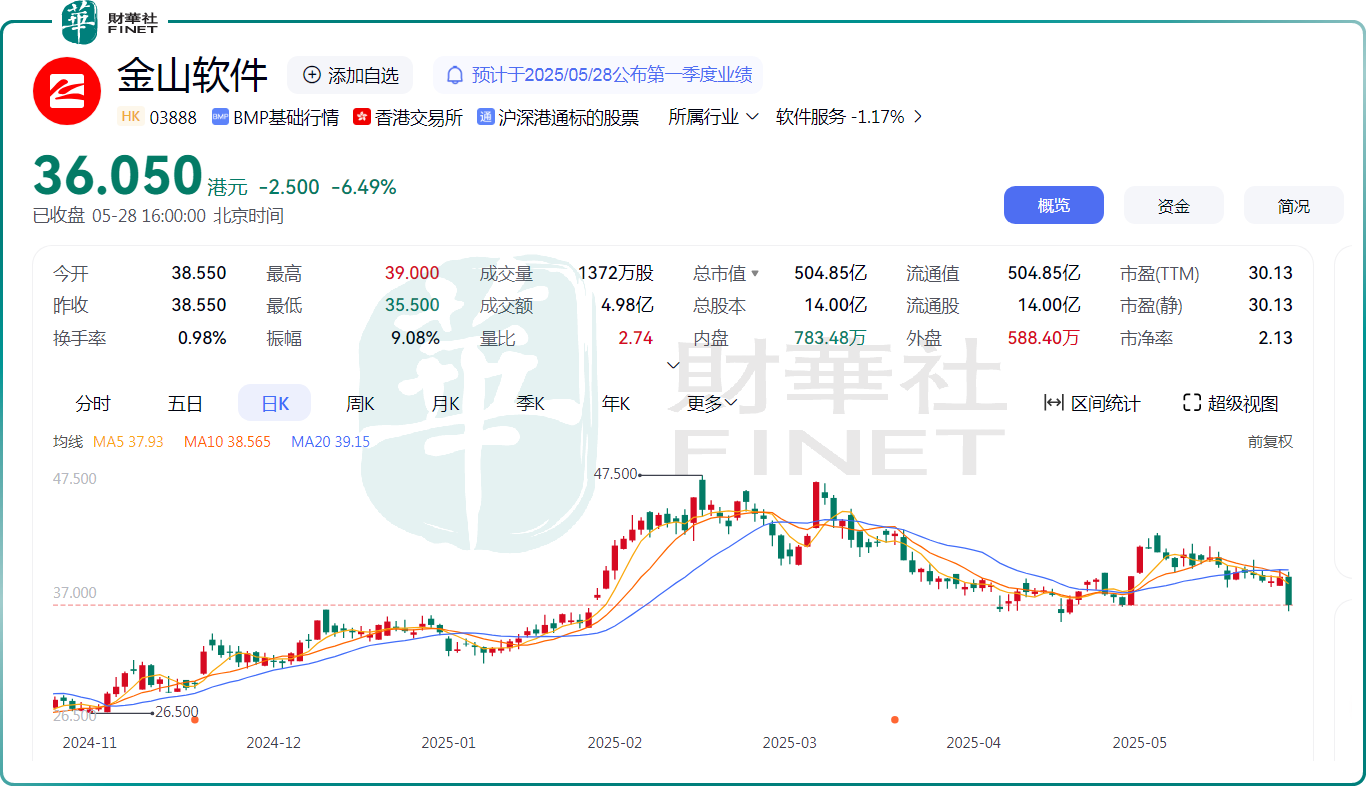This screenshot has width=1366, height=806.
Task: Select the 月K chart tab
Action: point(445,403)
